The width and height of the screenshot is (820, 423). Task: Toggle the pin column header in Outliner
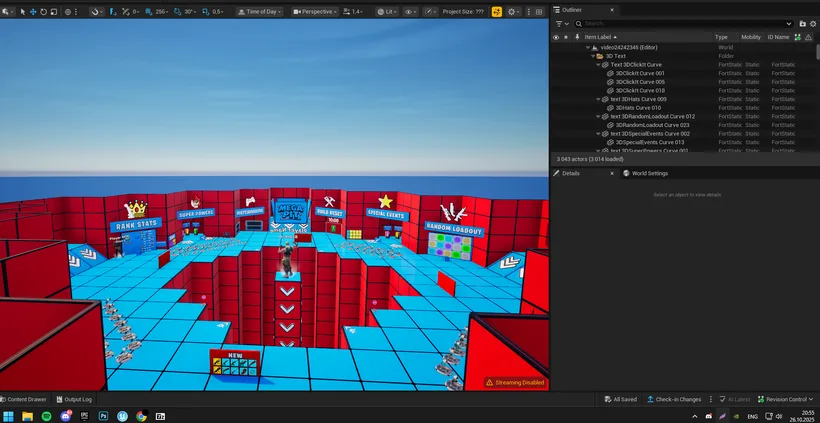pyautogui.click(x=577, y=37)
